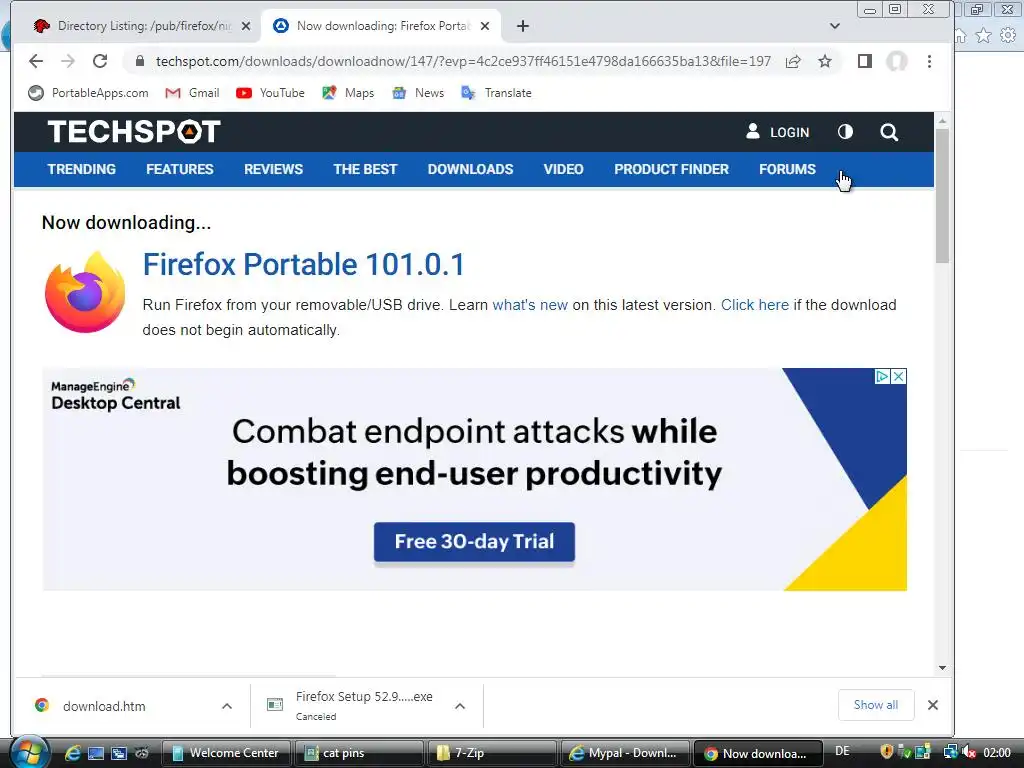Open a new browser tab

pos(522,26)
